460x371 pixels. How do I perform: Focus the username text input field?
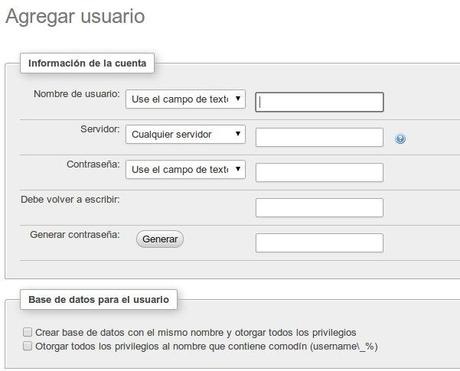click(x=319, y=102)
